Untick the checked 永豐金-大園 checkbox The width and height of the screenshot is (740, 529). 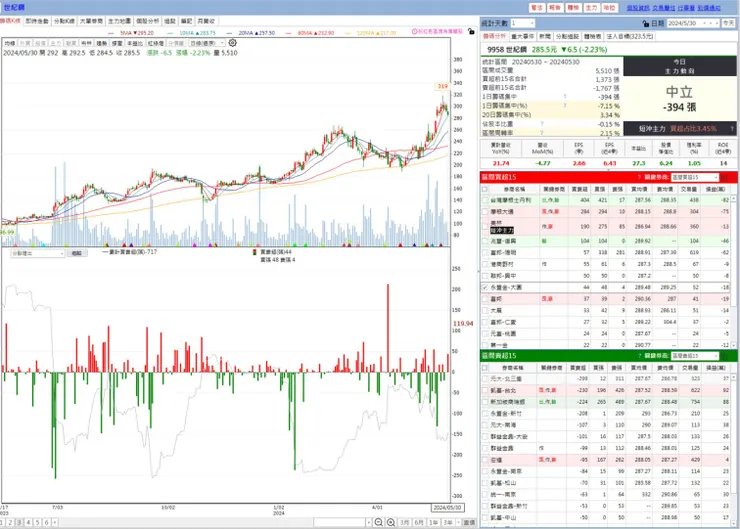pos(485,287)
